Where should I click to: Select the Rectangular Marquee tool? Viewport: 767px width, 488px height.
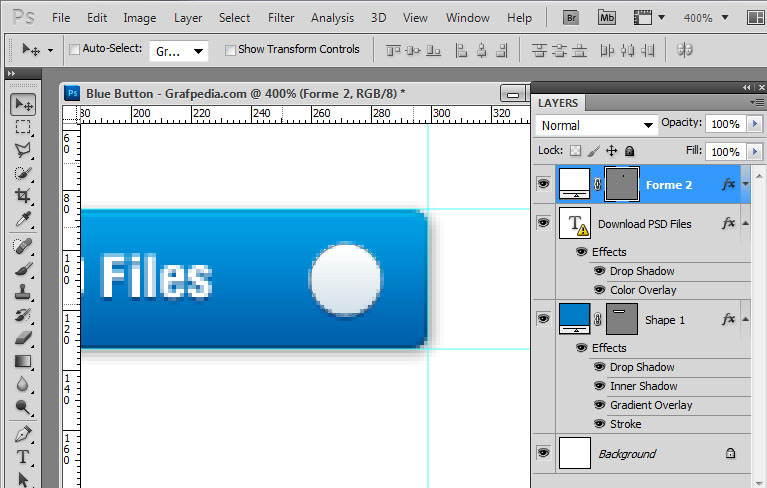coord(23,127)
